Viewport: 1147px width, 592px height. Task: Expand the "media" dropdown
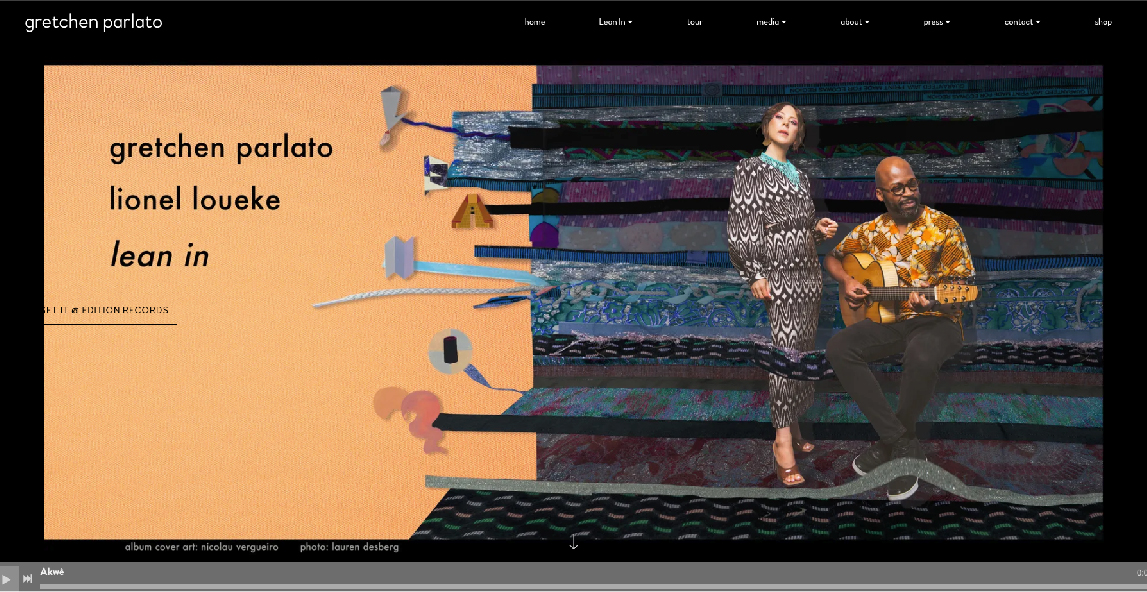(770, 21)
